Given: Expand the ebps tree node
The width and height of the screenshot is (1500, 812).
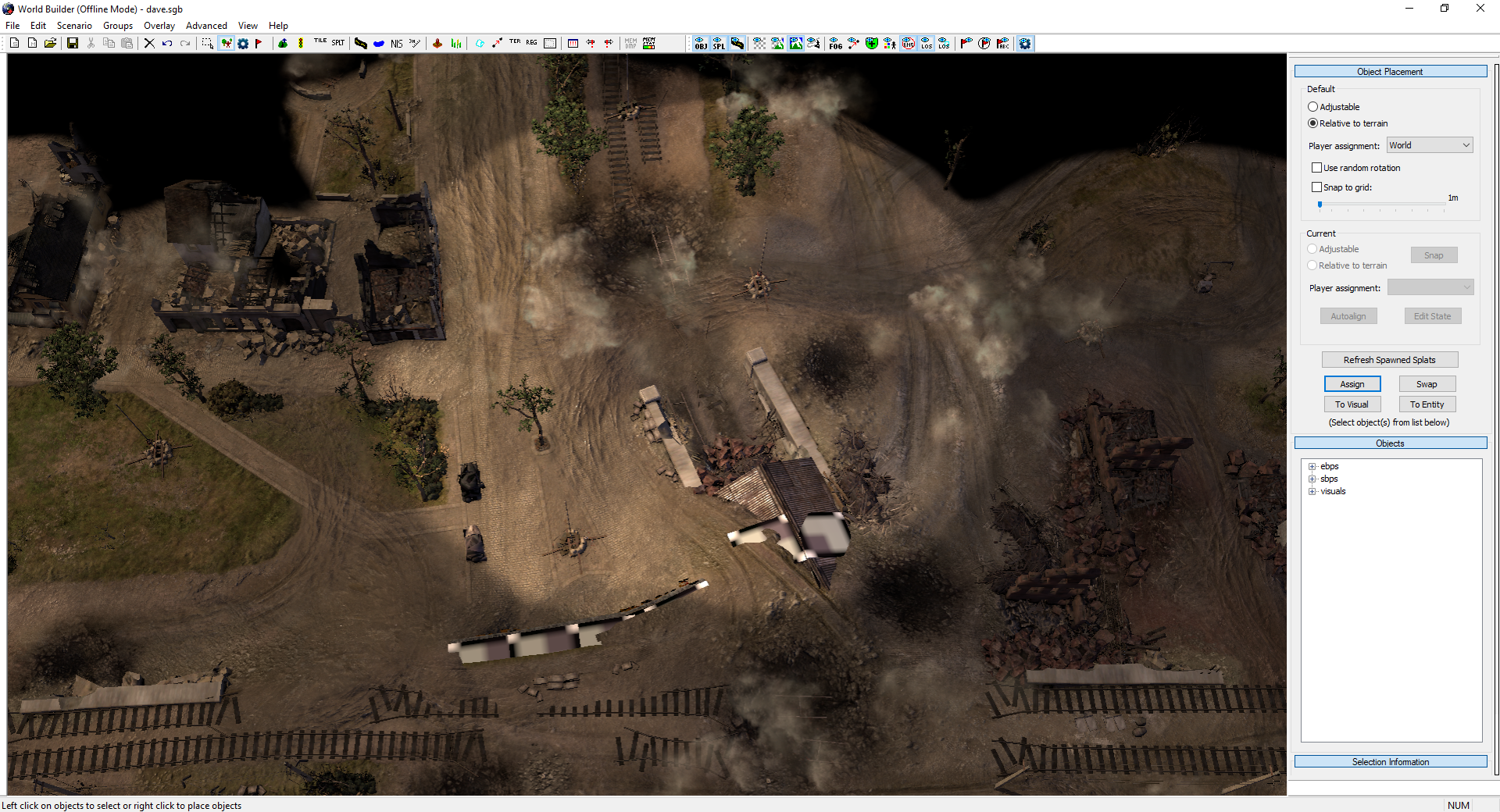Looking at the screenshot, I should (1312, 466).
